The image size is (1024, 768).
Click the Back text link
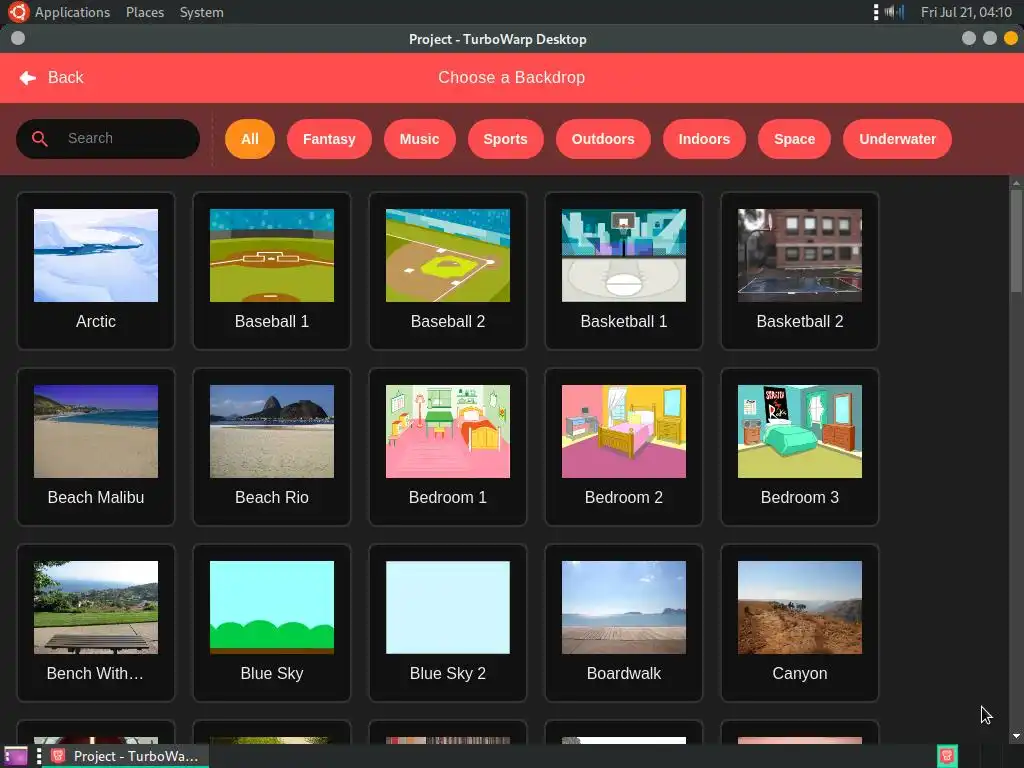[x=65, y=78]
